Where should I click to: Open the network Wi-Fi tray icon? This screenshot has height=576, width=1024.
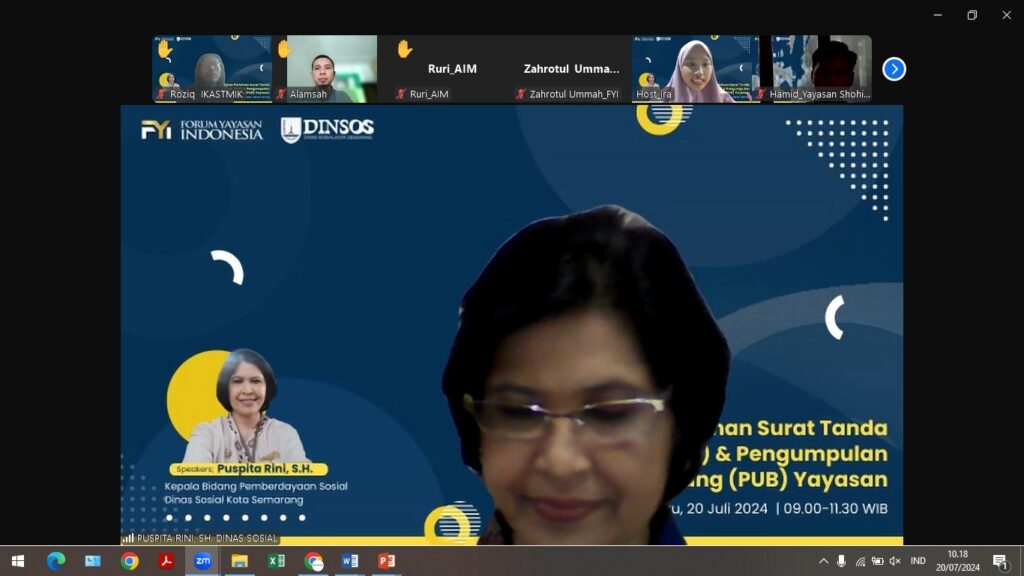click(x=861, y=561)
